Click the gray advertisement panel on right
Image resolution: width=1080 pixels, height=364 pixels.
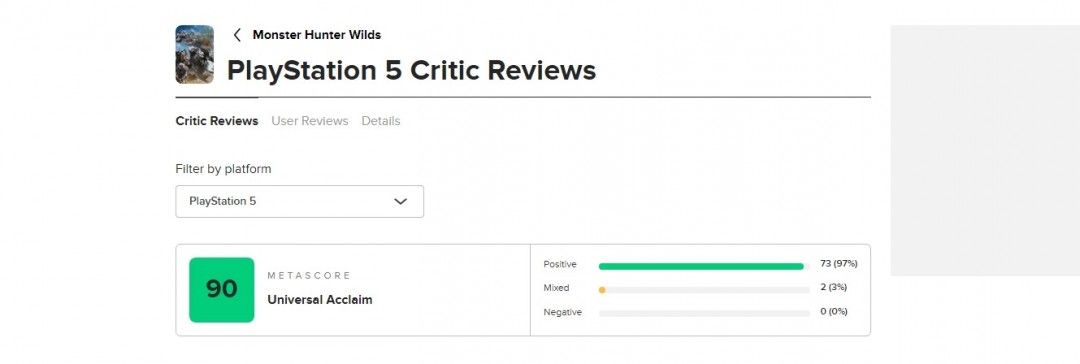(x=985, y=151)
